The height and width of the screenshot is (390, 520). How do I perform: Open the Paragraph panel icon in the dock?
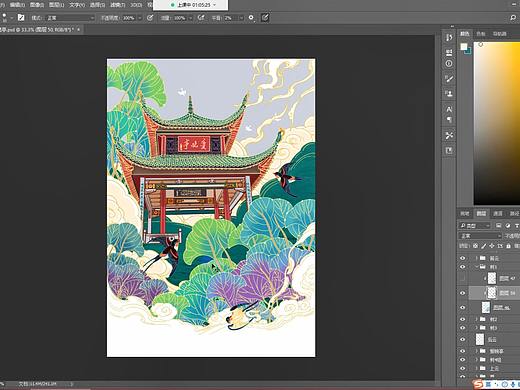(x=449, y=120)
